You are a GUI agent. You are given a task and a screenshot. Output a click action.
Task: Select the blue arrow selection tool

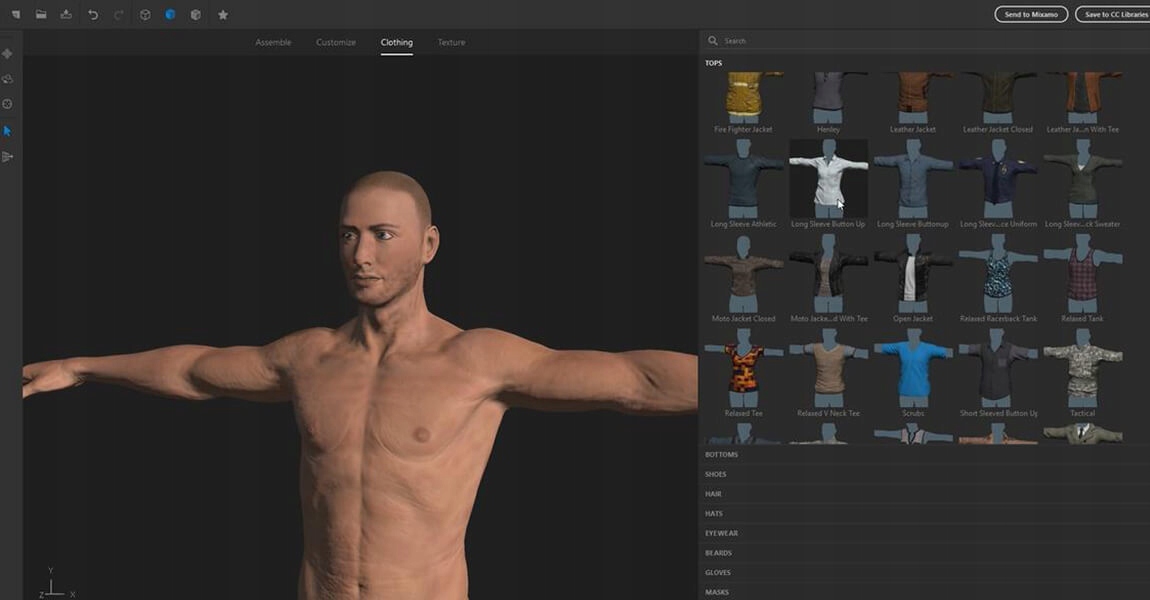coord(8,131)
